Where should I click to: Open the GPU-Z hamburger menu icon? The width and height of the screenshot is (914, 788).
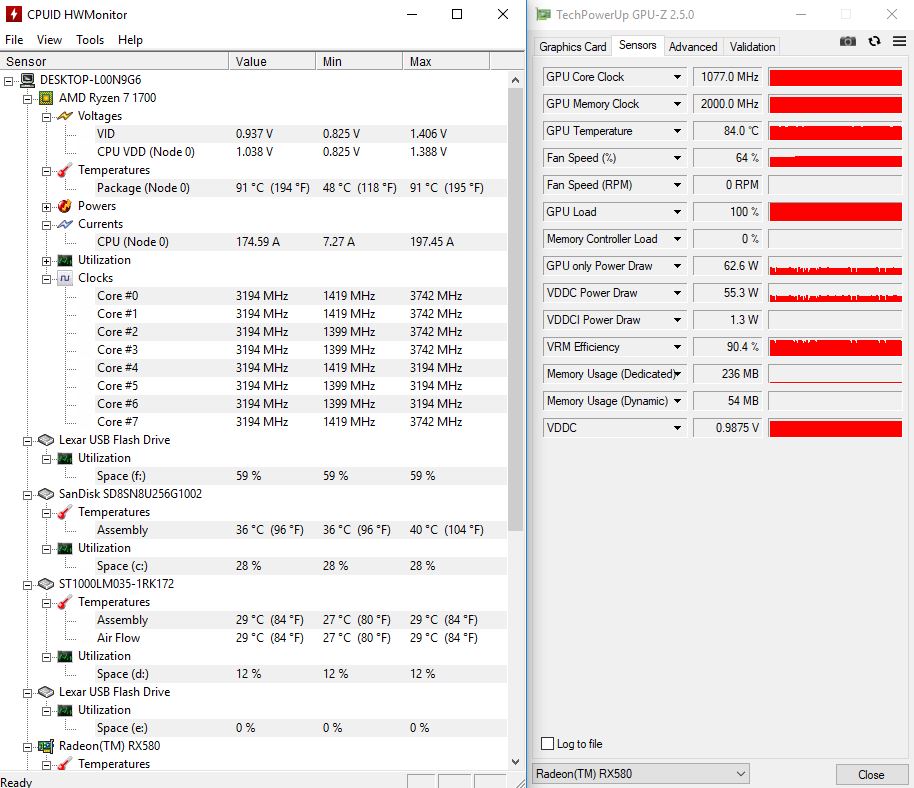[899, 41]
